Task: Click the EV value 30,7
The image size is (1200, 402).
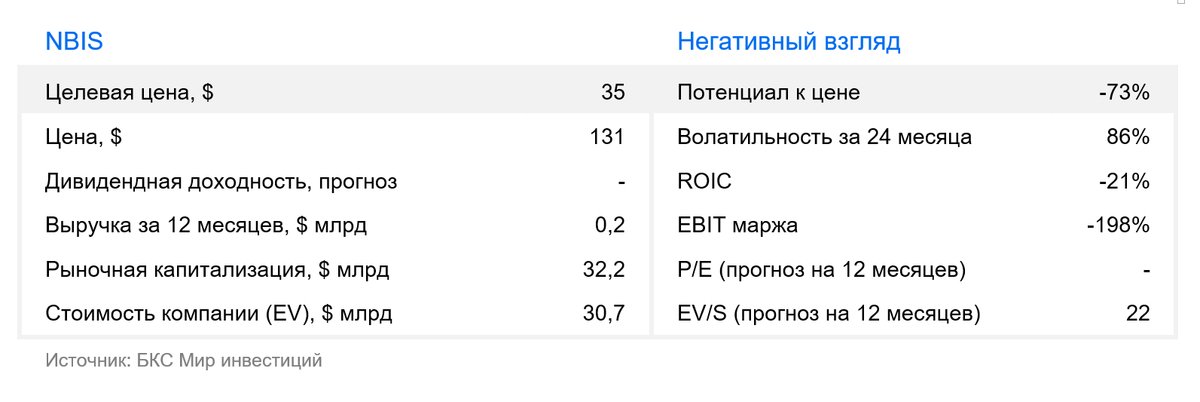Action: pos(605,314)
